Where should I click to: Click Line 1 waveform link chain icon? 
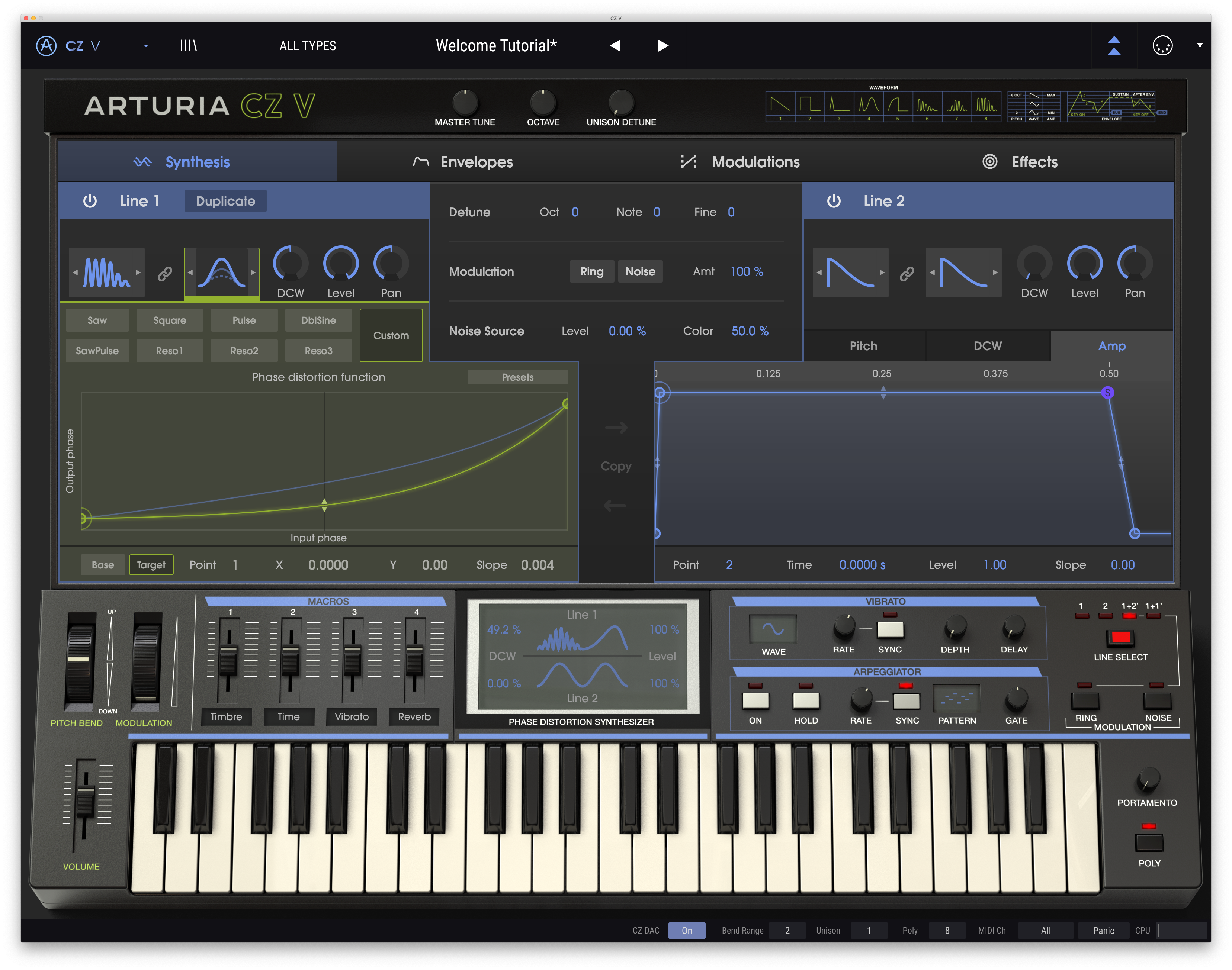[x=165, y=274]
